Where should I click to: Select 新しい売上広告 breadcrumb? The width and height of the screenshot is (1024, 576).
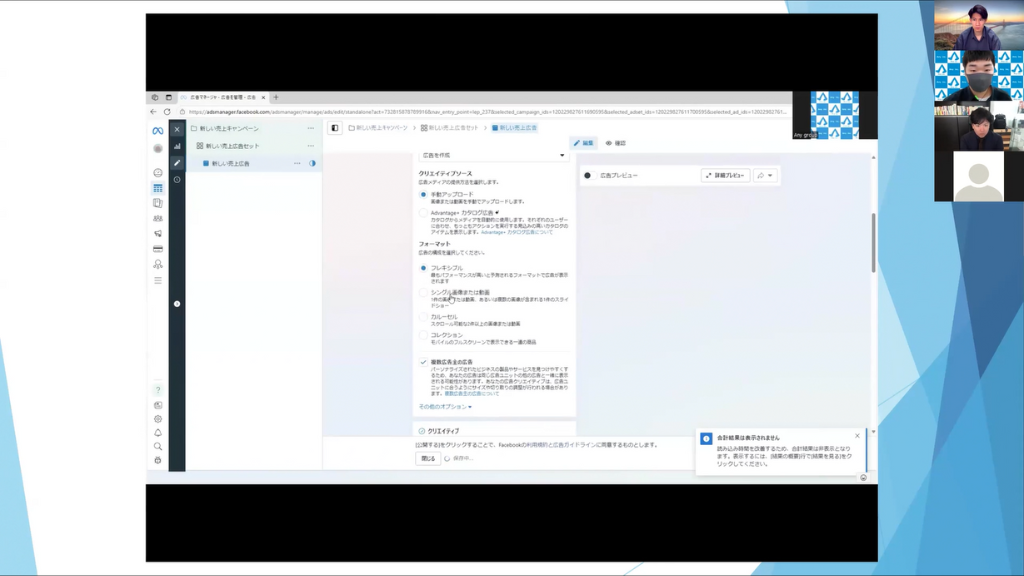[515, 128]
